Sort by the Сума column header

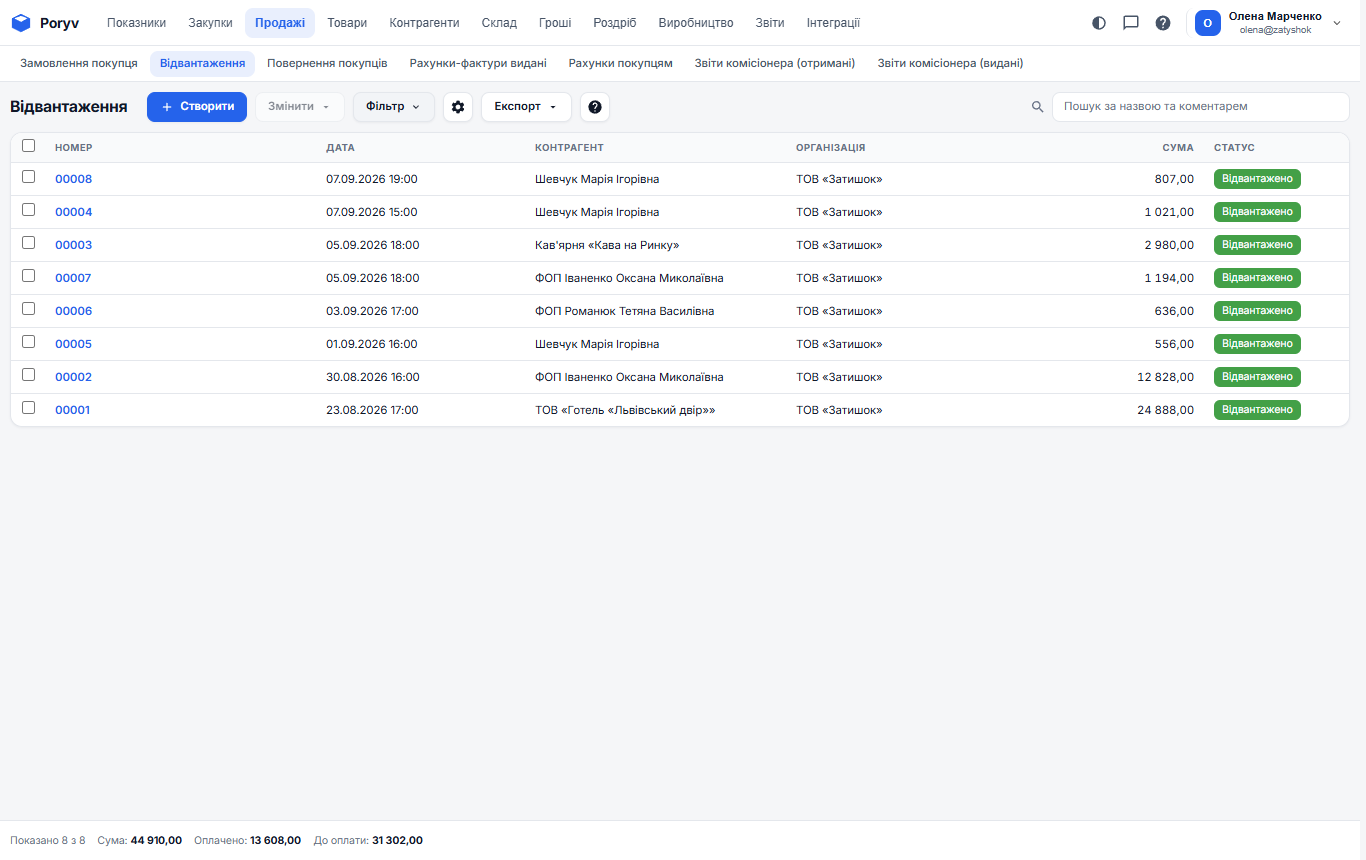(1178, 148)
